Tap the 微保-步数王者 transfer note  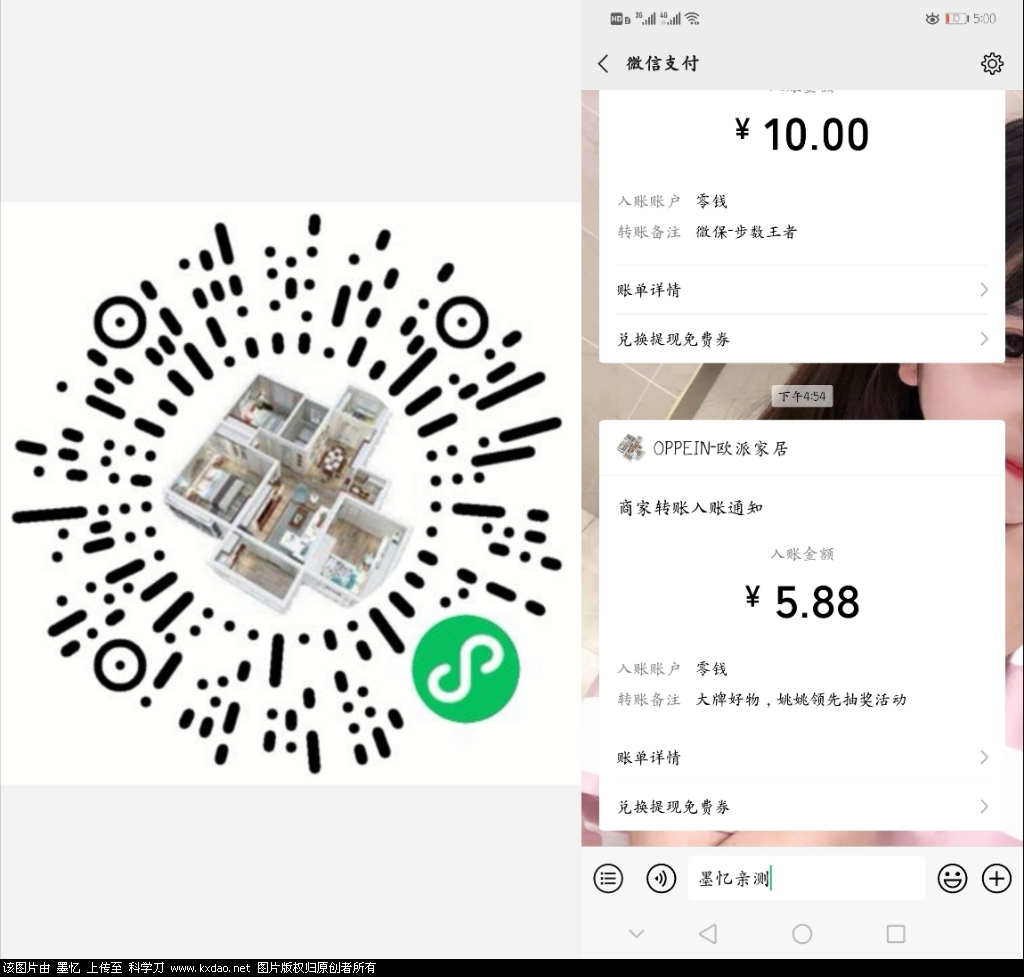click(746, 232)
